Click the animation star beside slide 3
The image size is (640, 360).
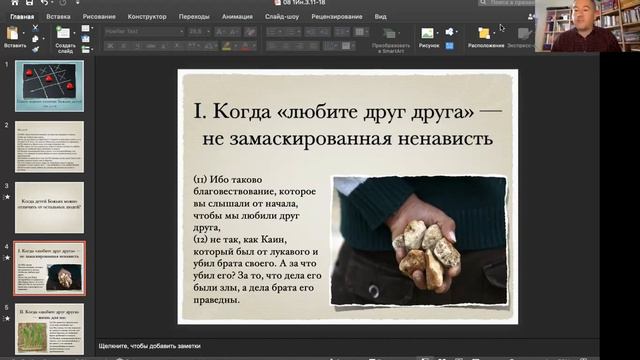pyautogui.click(x=7, y=197)
